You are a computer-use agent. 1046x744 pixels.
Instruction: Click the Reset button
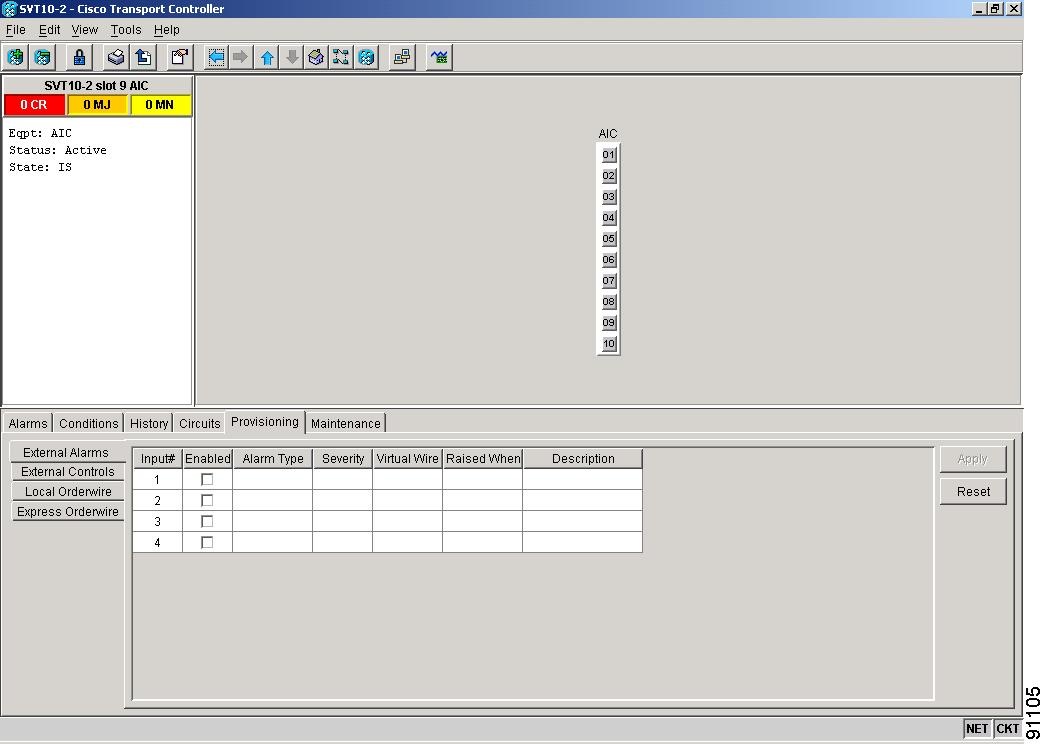[973, 492]
